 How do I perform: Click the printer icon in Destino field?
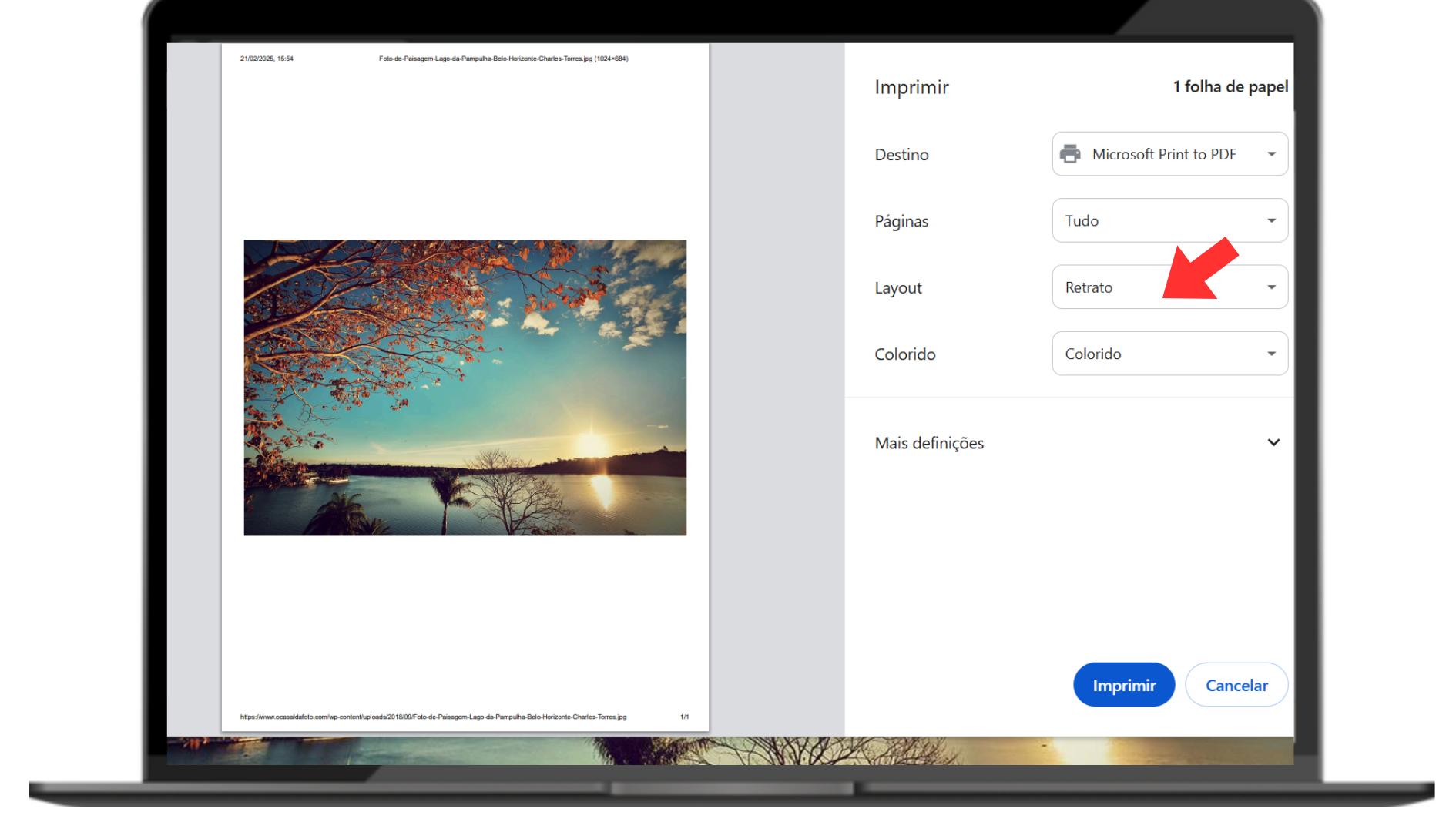click(1069, 154)
